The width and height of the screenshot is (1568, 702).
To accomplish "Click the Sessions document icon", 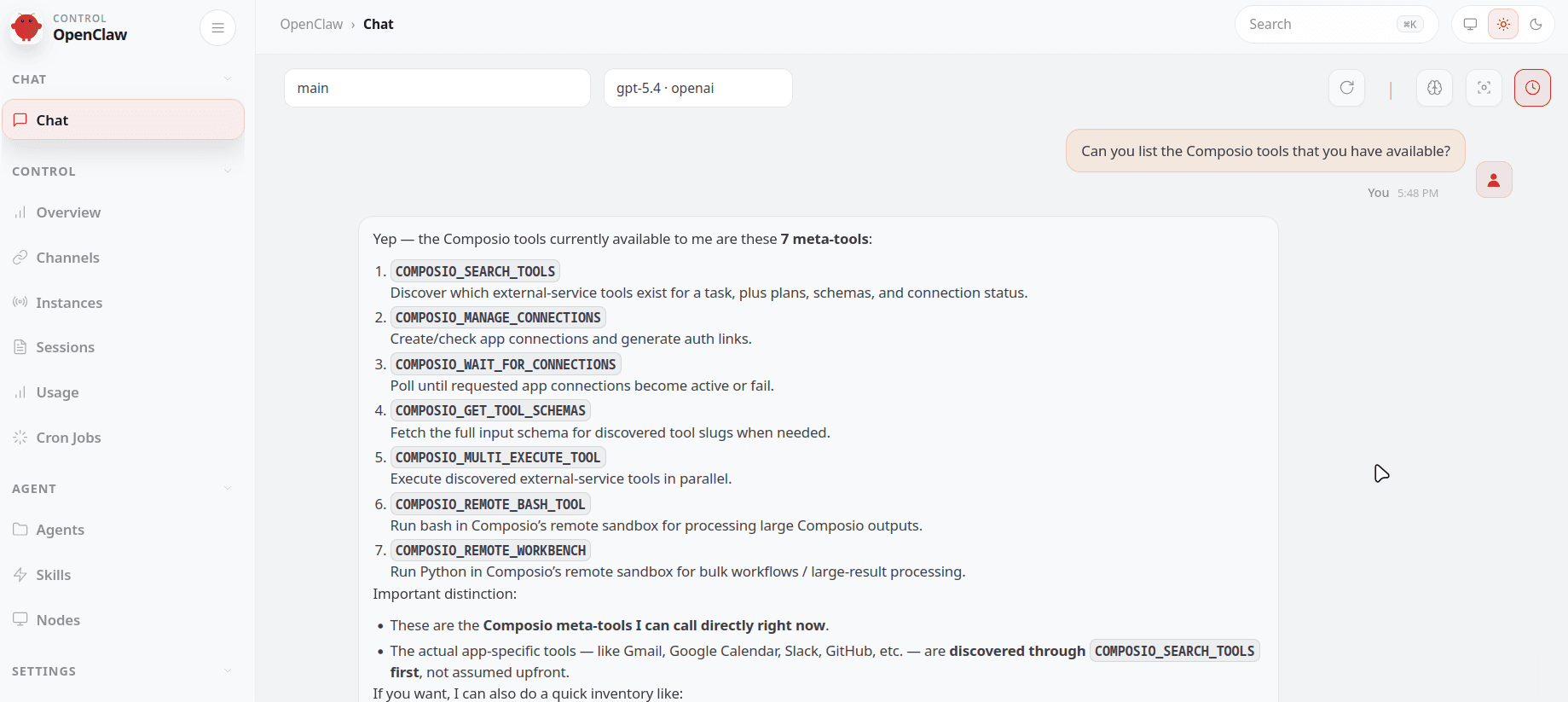I will 20,347.
